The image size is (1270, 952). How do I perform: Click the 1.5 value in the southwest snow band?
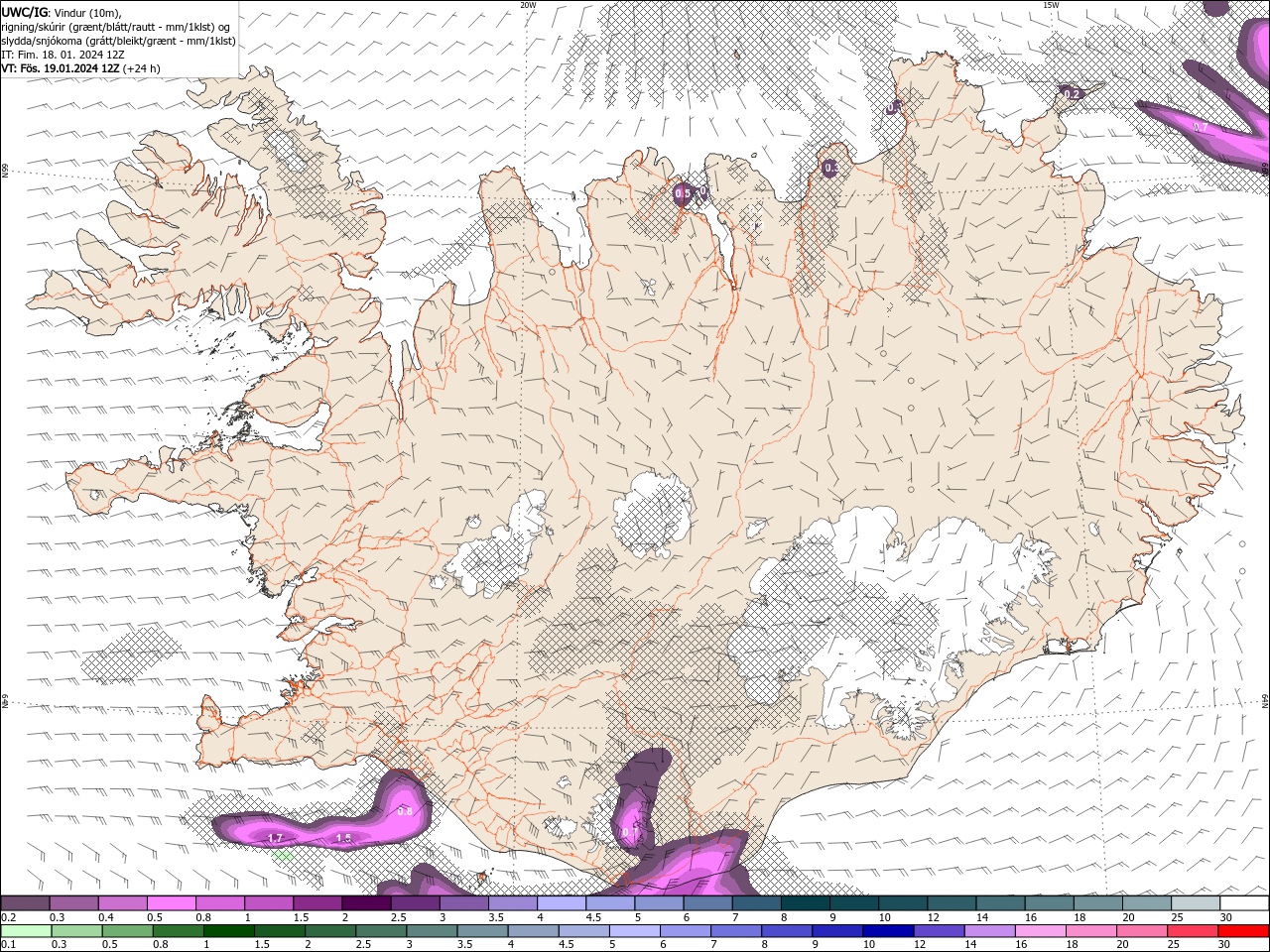click(x=343, y=839)
